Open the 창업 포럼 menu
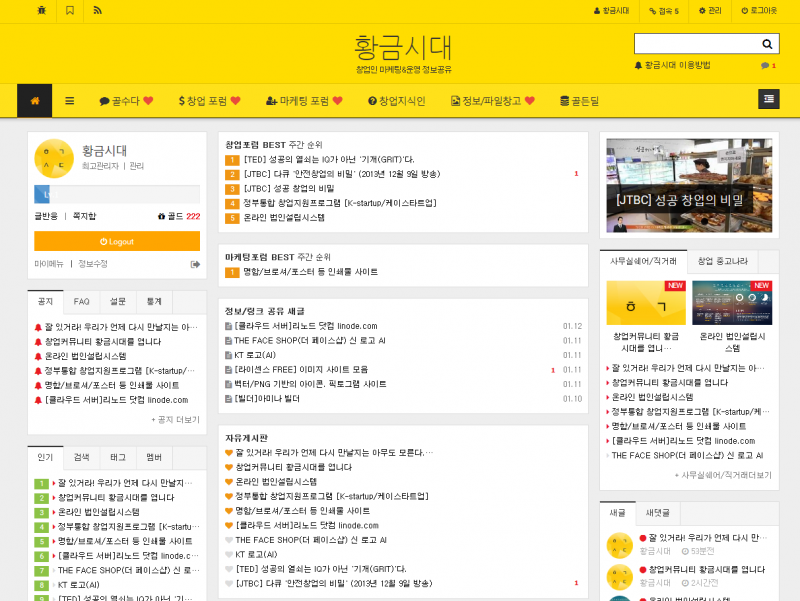The image size is (800, 601). [x=209, y=101]
